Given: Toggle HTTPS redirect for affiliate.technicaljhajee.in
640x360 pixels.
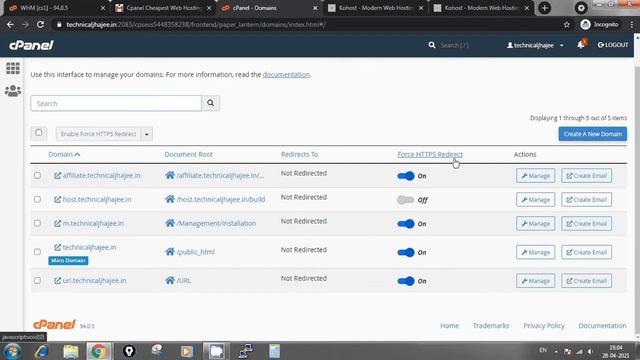Looking at the screenshot, I should click(406, 176).
